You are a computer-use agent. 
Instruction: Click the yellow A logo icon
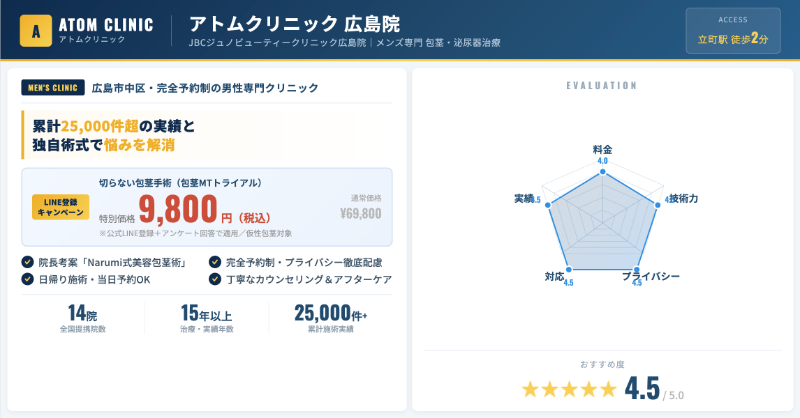coord(36,30)
